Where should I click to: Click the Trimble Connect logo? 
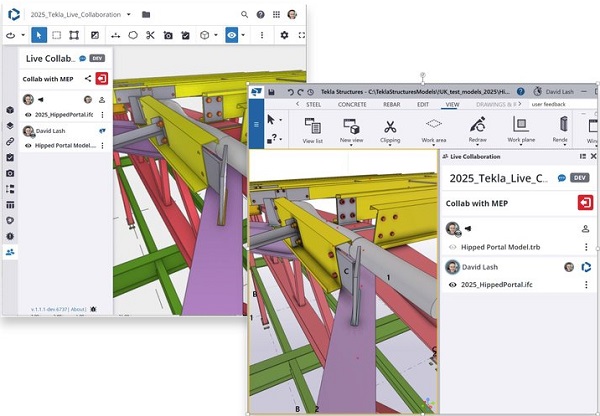click(x=14, y=15)
